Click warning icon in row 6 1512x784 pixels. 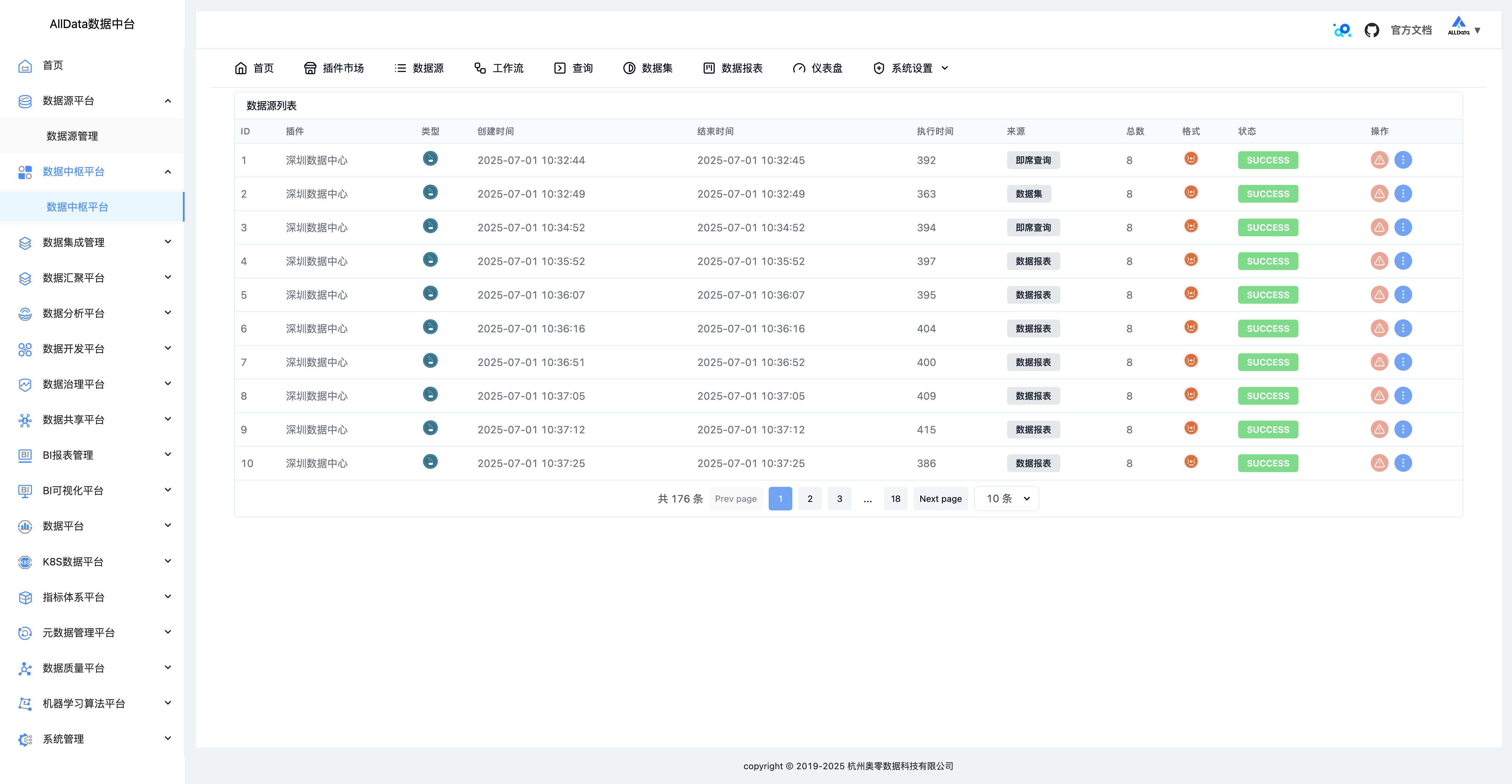tap(1379, 328)
